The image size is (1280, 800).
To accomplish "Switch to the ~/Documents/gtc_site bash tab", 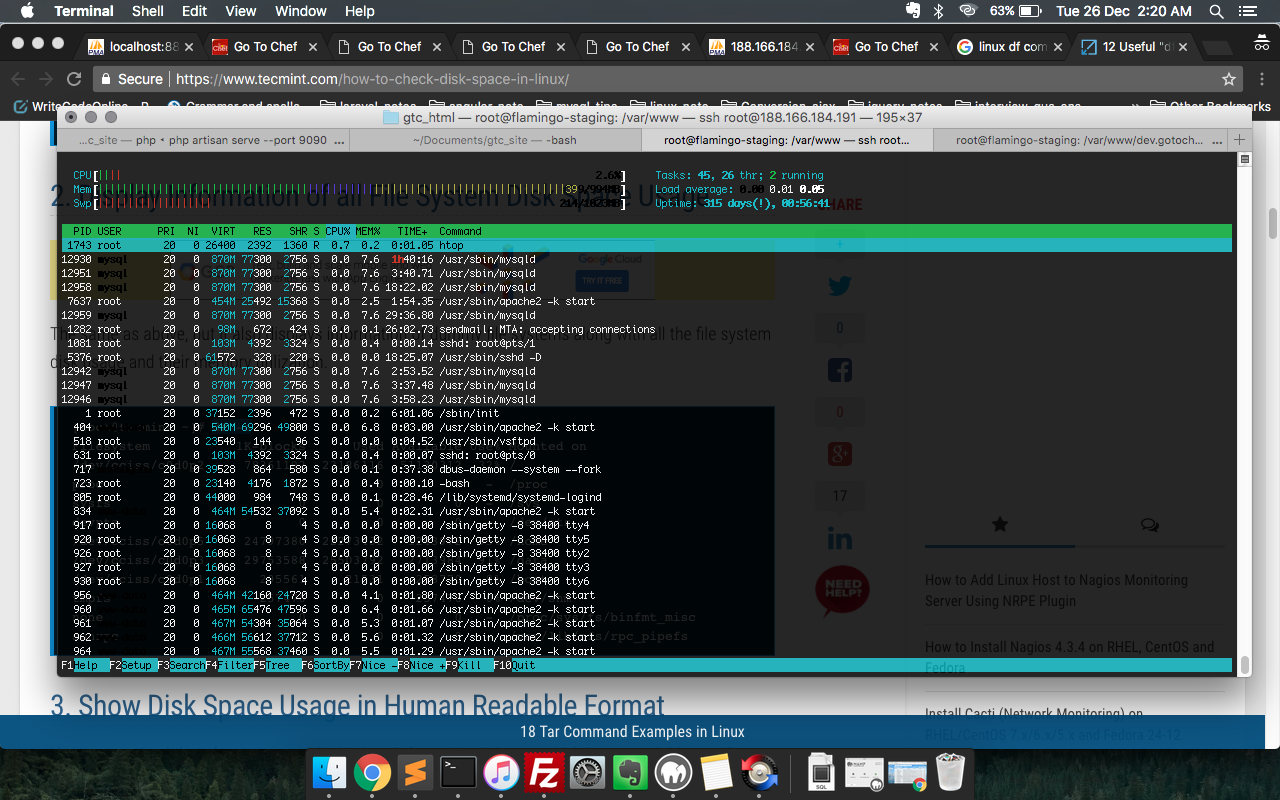I will tap(495, 140).
